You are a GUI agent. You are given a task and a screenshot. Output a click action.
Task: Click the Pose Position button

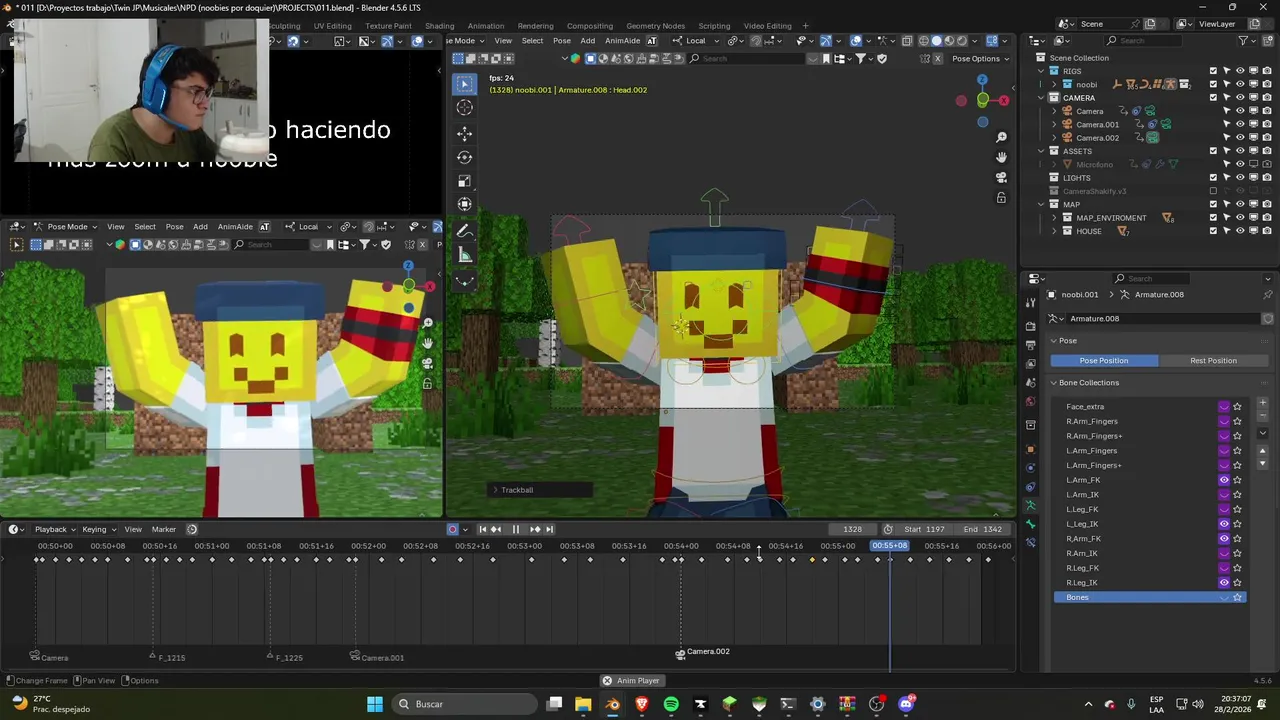[1104, 361]
